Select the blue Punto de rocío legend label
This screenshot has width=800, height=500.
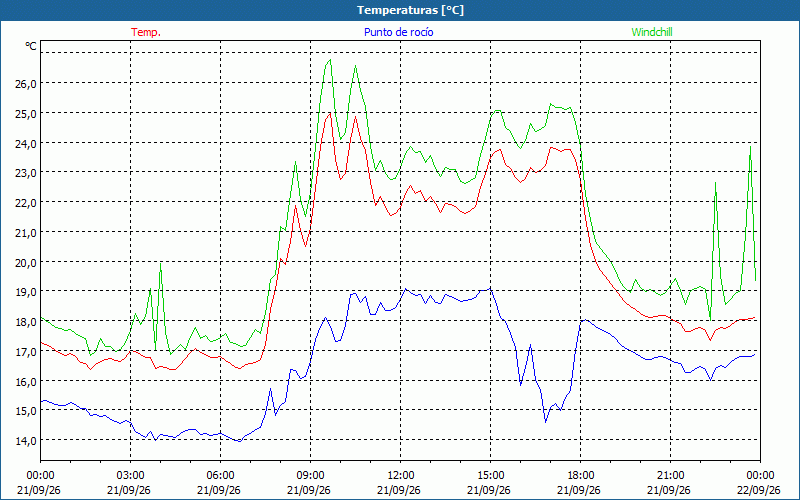398,32
